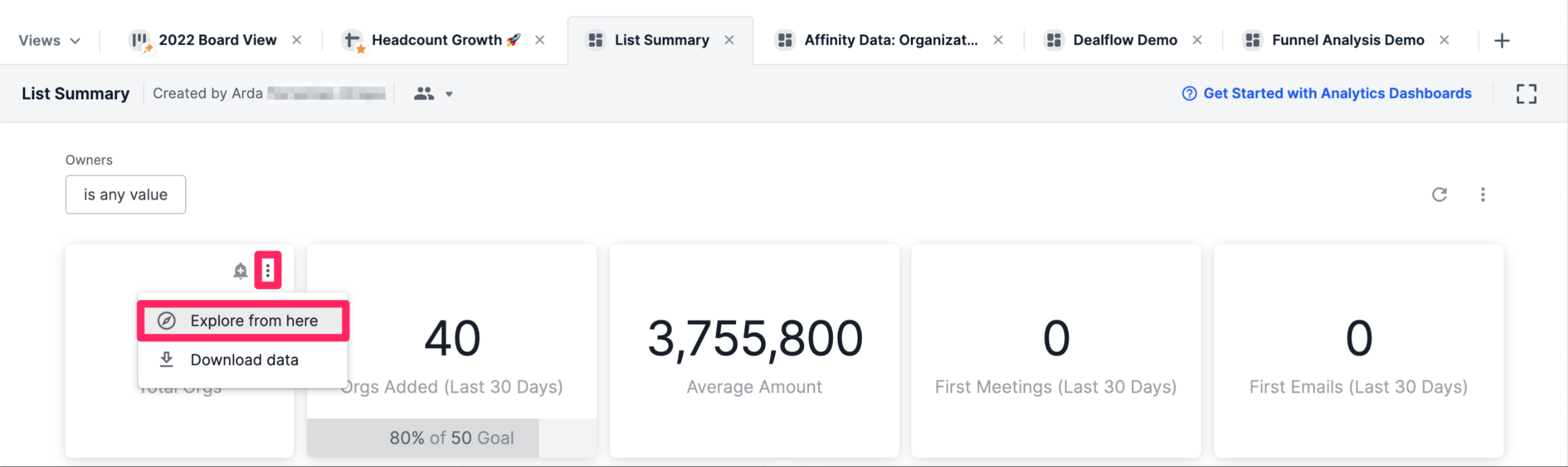
Task: Click the alert bell icon on Total Orgs tile
Action: [x=241, y=270]
